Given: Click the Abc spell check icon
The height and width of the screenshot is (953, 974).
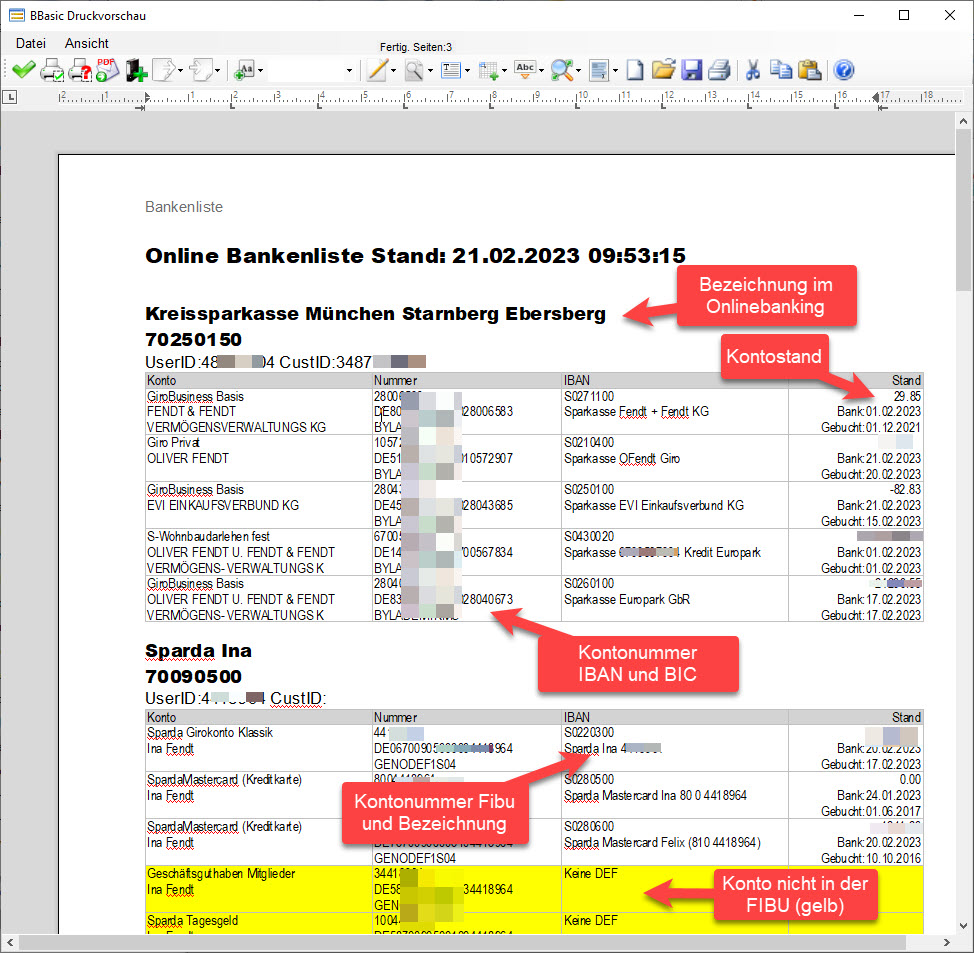Looking at the screenshot, I should [526, 70].
